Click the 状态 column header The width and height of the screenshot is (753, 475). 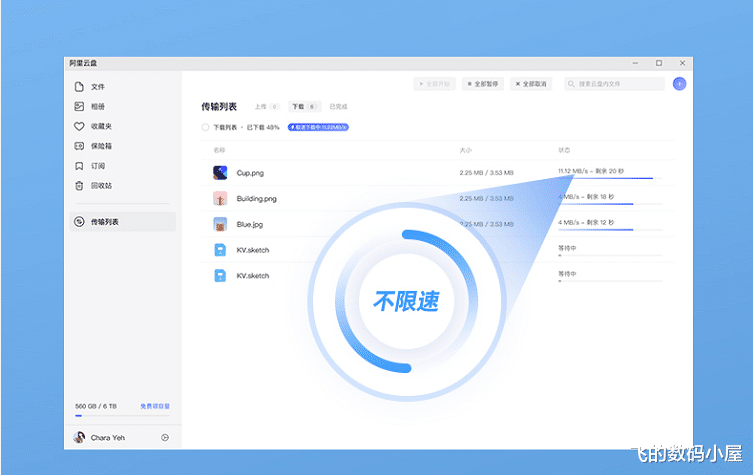564,150
